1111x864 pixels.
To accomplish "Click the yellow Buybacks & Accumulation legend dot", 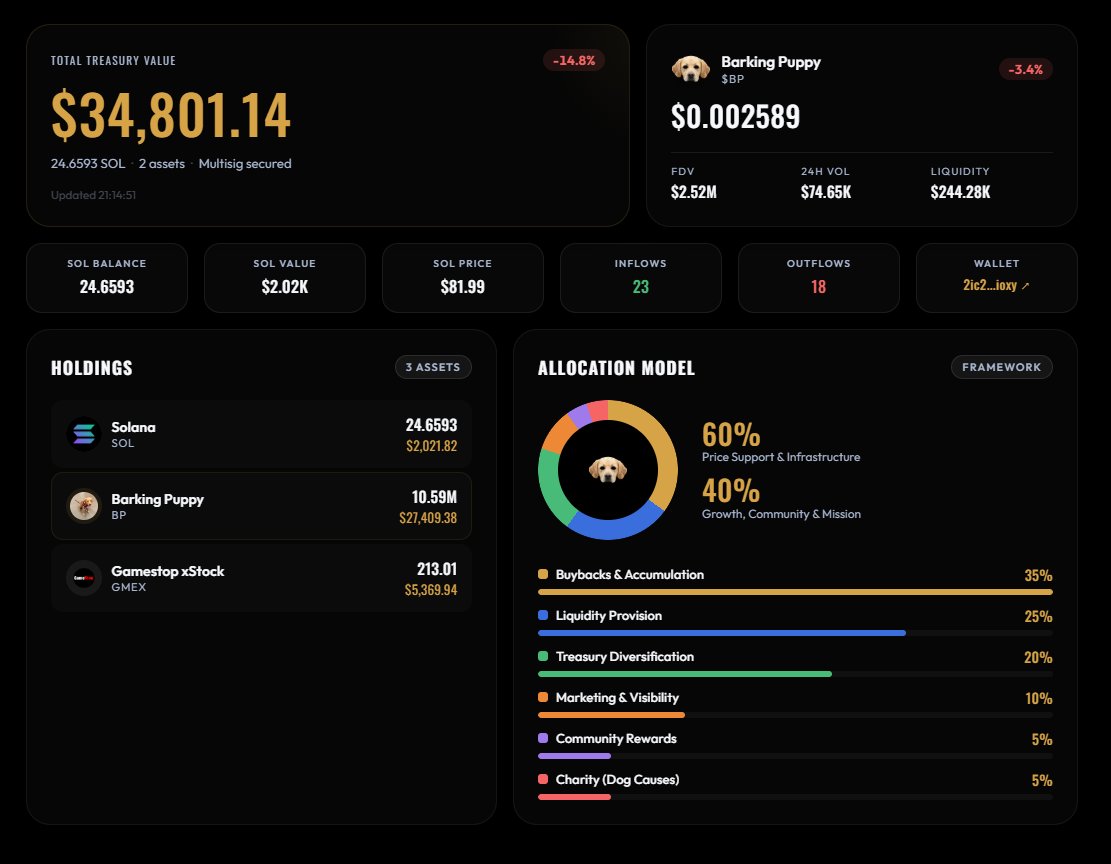I will (x=544, y=574).
